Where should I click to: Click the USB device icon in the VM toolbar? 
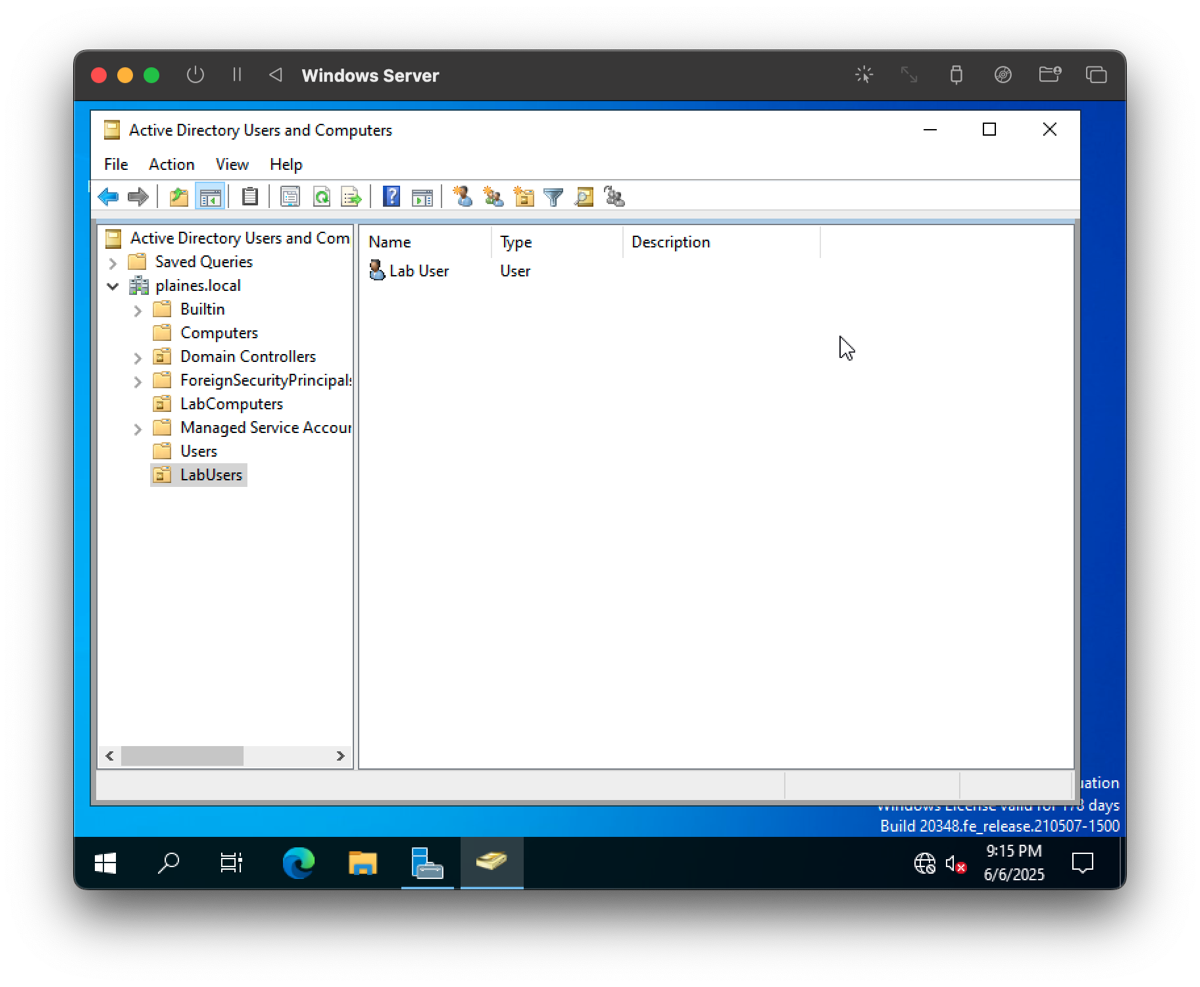point(956,75)
